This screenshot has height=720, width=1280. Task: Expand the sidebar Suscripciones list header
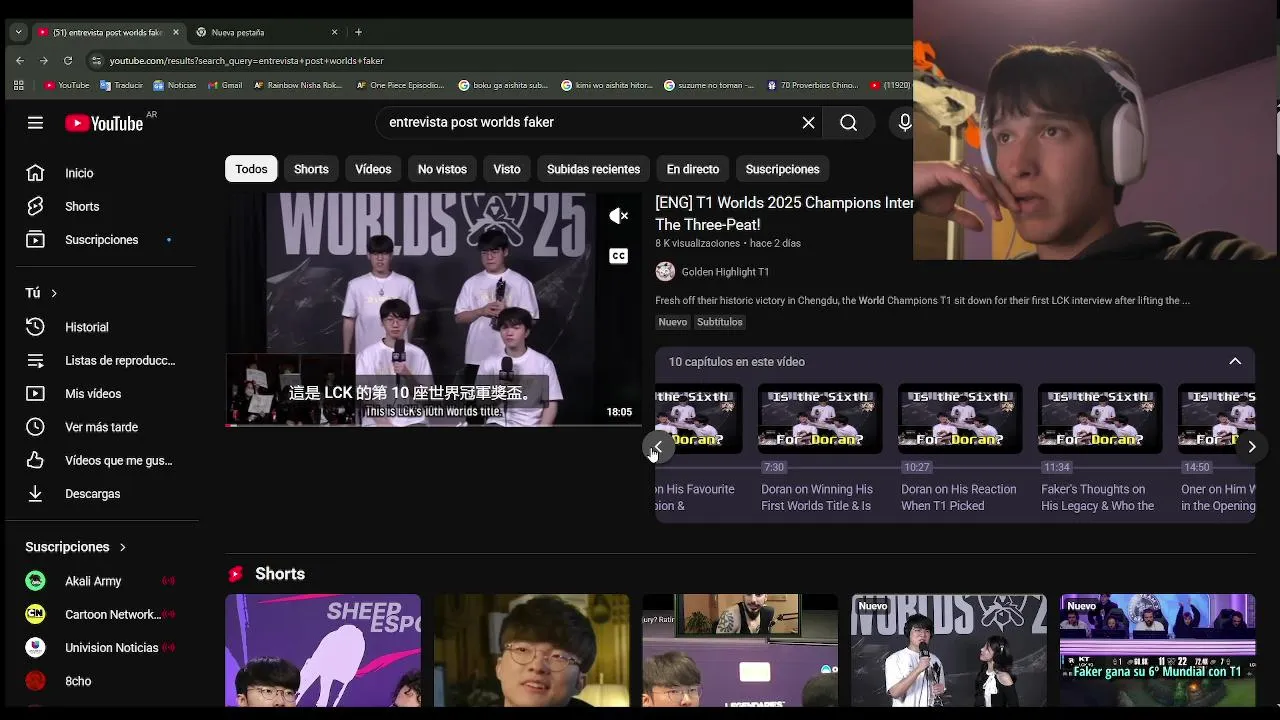tap(76, 547)
